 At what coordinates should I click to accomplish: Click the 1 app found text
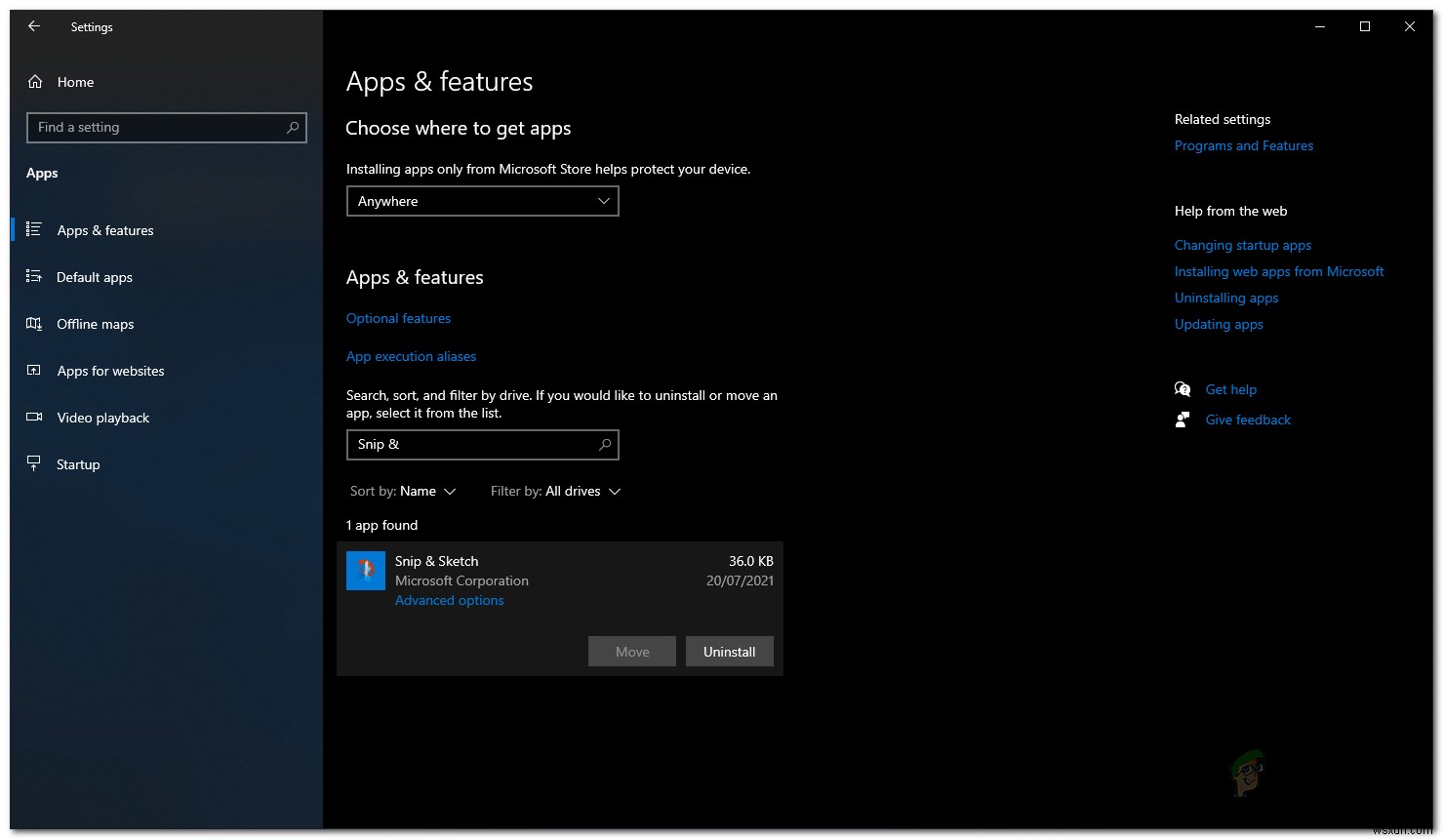point(381,525)
